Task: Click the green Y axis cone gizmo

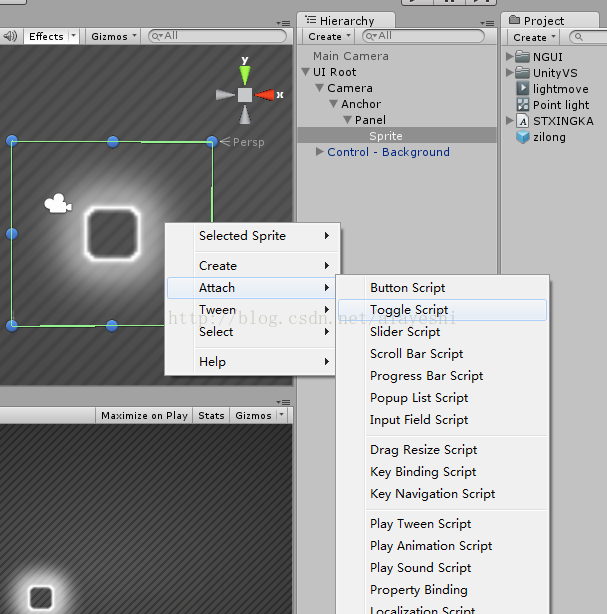Action: 245,75
